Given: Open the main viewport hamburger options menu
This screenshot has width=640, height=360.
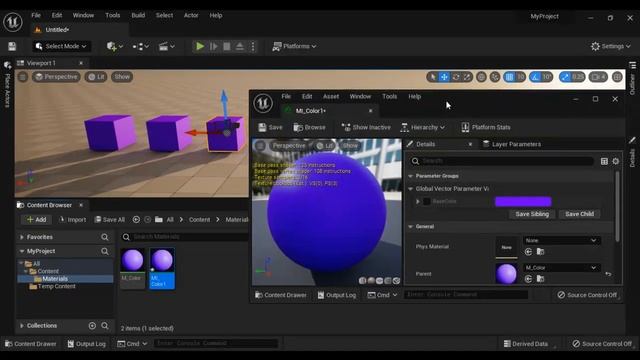Looking at the screenshot, I should [23, 77].
